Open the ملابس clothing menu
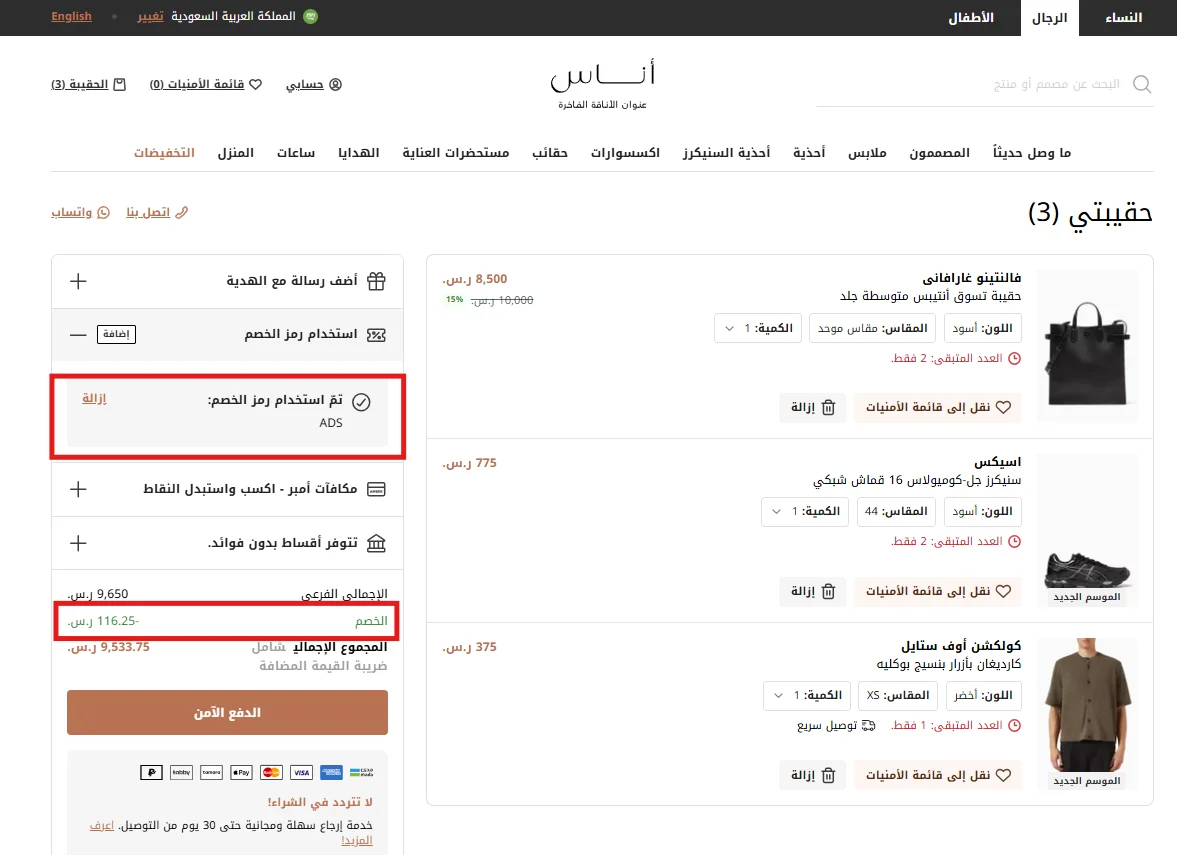1177x855 pixels. point(867,153)
